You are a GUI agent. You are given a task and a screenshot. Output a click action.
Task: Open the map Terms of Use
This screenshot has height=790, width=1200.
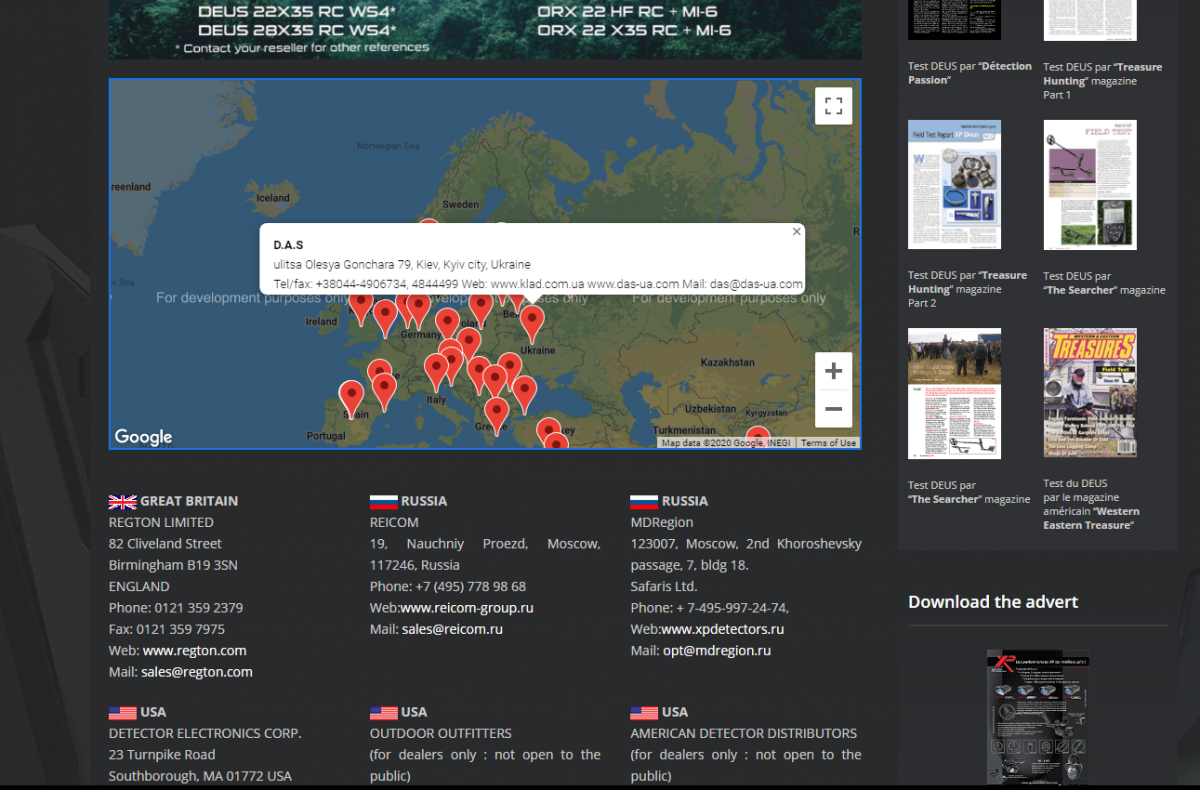pyautogui.click(x=828, y=443)
